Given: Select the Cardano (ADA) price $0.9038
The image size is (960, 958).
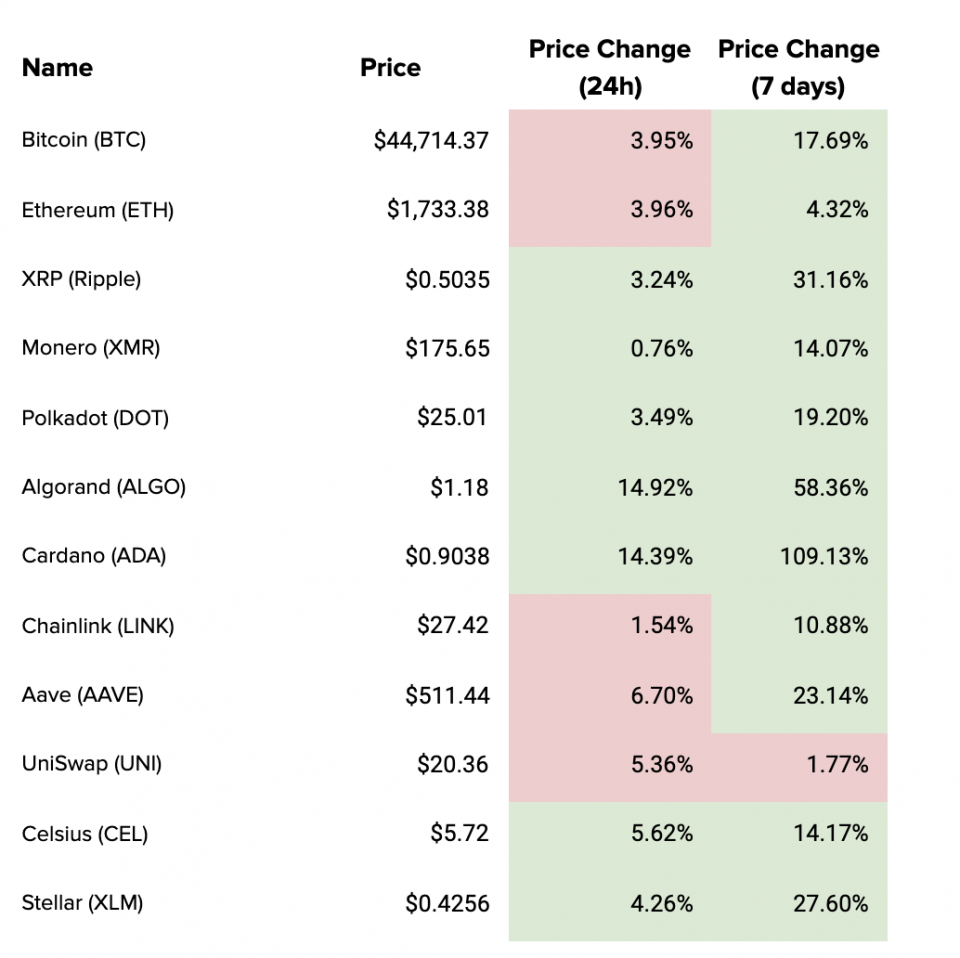Looking at the screenshot, I should coord(447,557).
